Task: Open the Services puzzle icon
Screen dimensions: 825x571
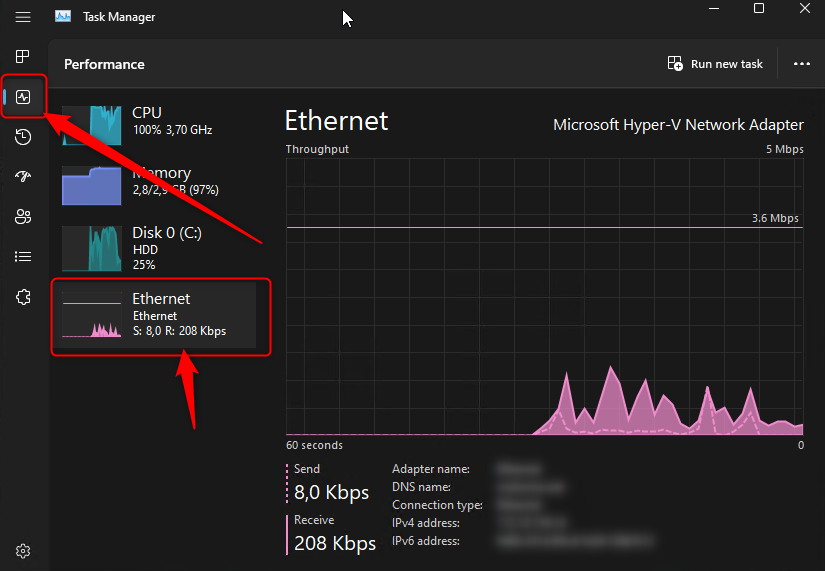Action: click(23, 297)
